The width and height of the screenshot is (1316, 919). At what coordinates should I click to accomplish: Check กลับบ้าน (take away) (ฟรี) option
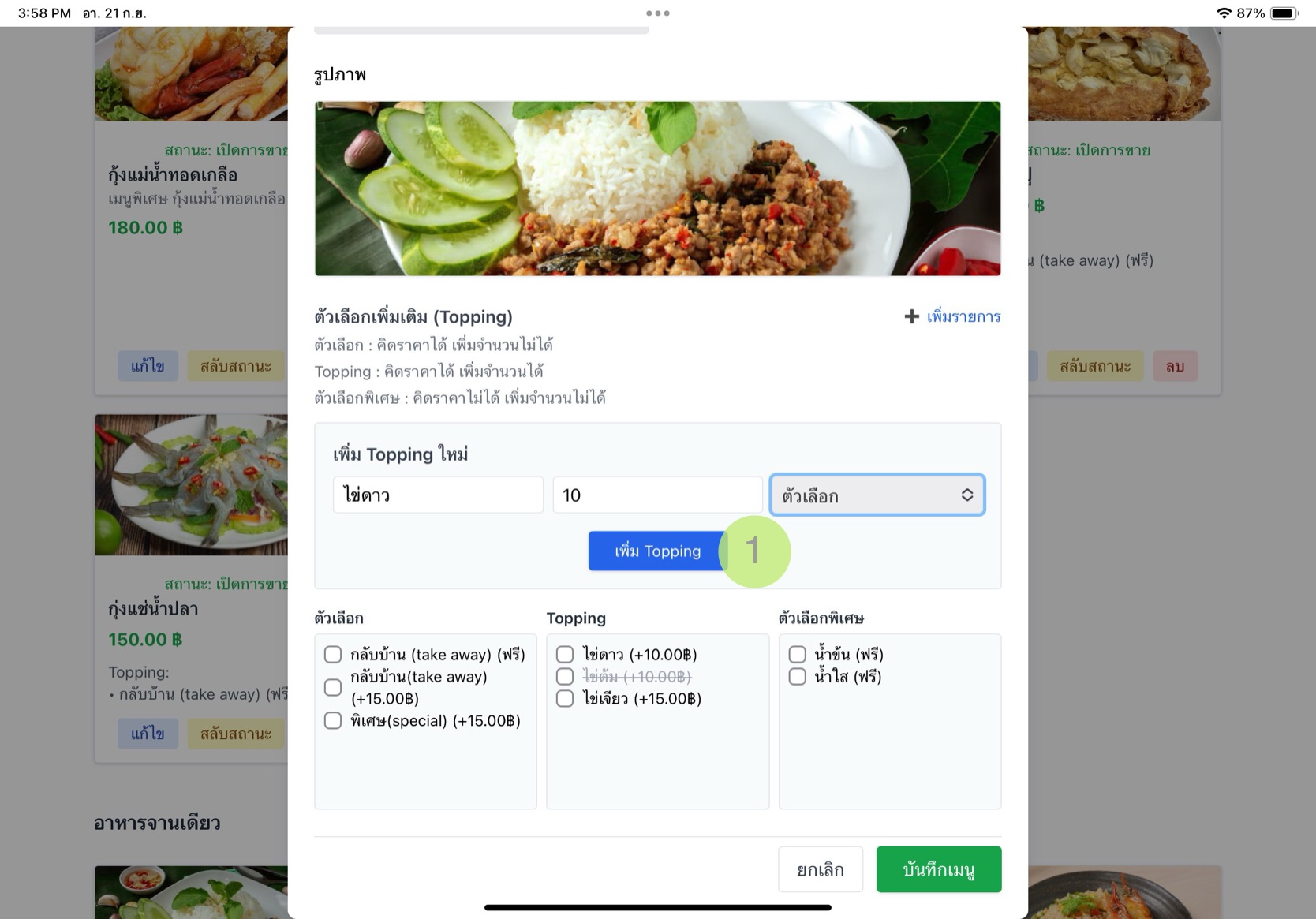pyautogui.click(x=333, y=655)
